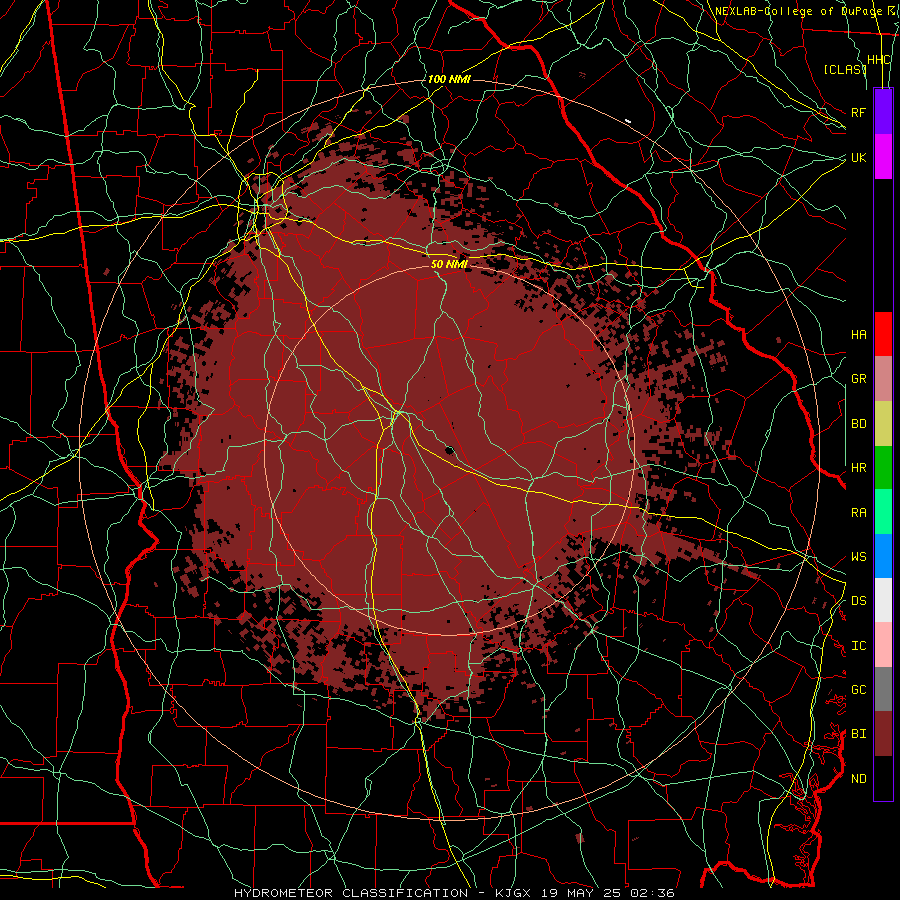Click the BD legend label
The height and width of the screenshot is (900, 900).
[x=858, y=424]
